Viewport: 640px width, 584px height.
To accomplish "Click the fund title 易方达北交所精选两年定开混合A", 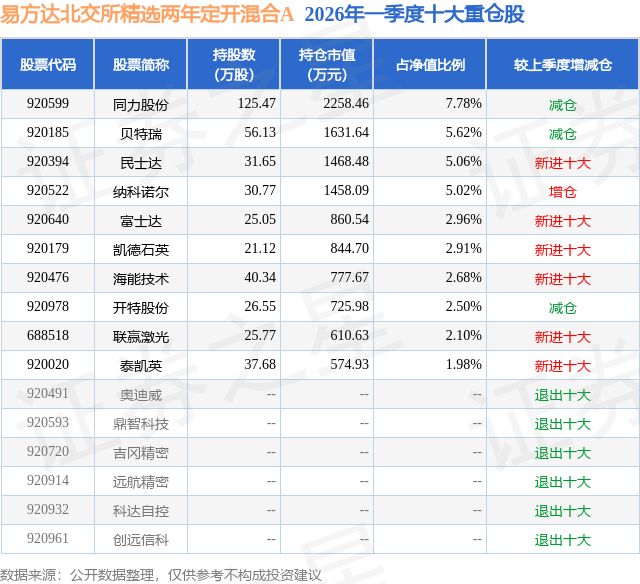I will [147, 14].
